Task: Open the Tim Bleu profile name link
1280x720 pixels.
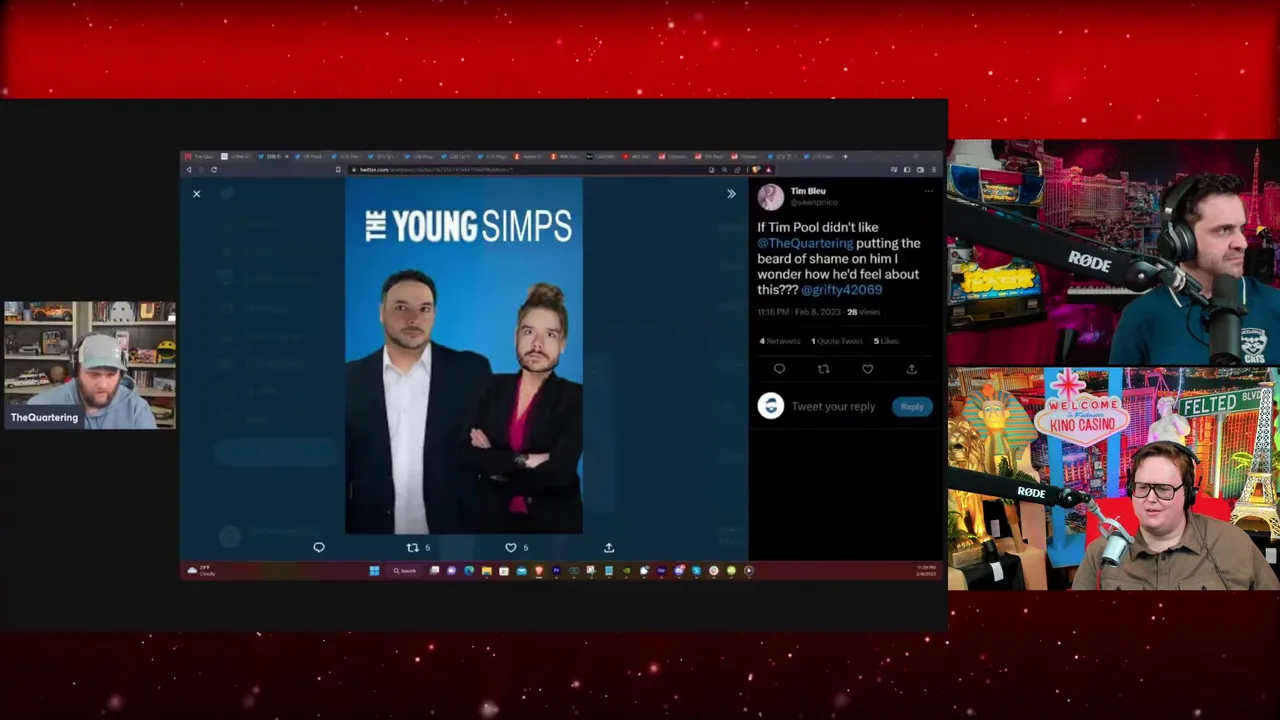Action: pos(808,191)
